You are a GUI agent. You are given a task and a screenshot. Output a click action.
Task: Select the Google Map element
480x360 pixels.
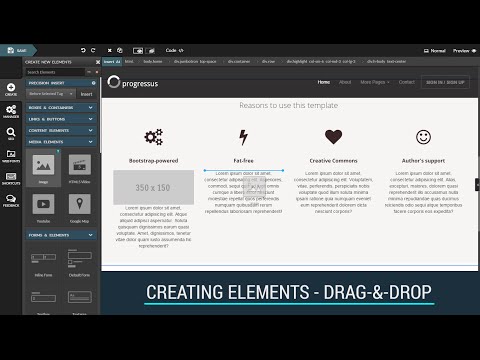80,208
